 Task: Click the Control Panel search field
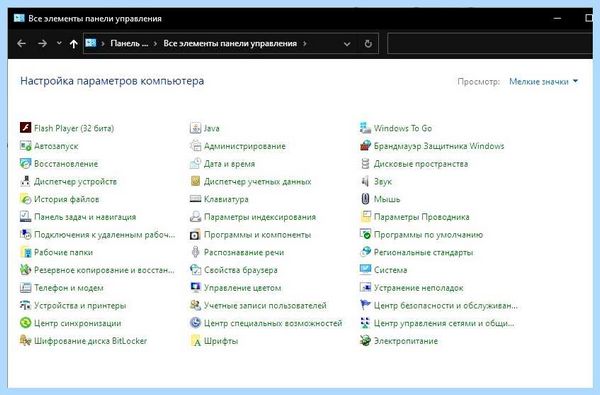pos(490,44)
